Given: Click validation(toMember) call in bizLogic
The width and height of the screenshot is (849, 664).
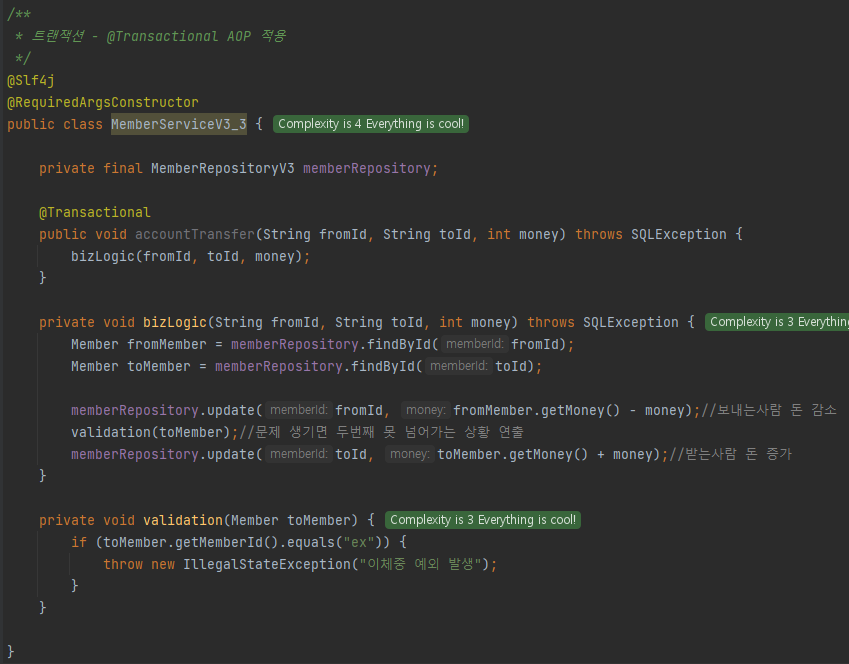Looking at the screenshot, I should [151, 432].
